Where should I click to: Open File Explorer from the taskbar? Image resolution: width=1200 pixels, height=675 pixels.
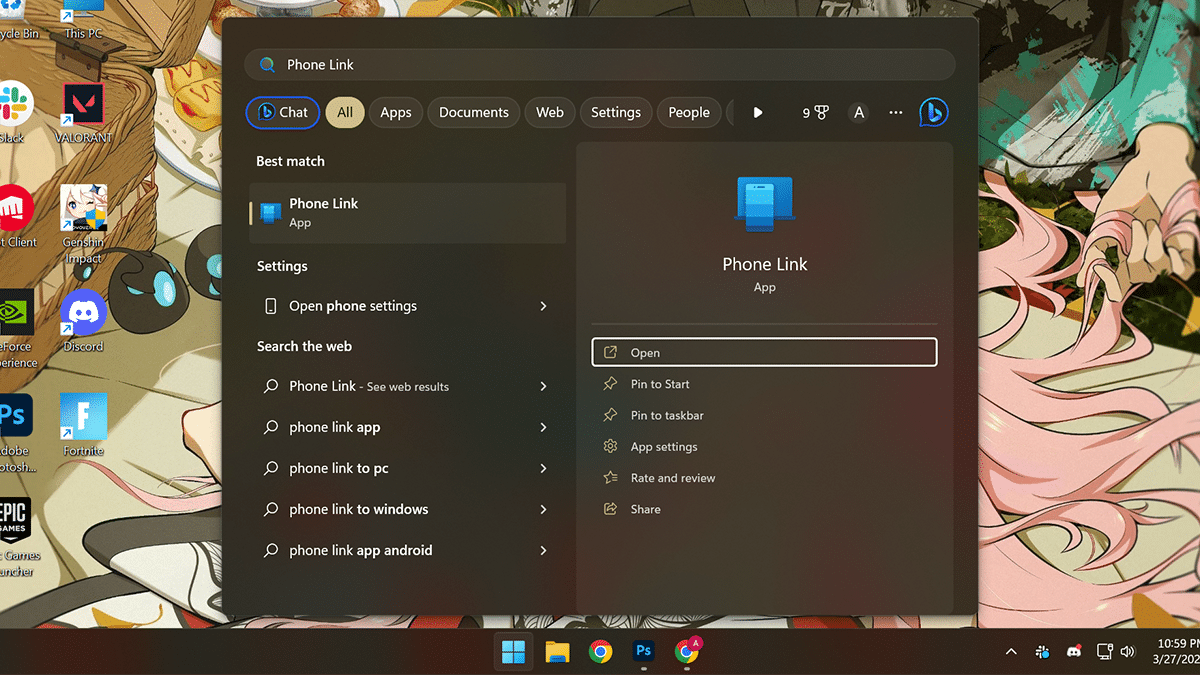pos(557,652)
